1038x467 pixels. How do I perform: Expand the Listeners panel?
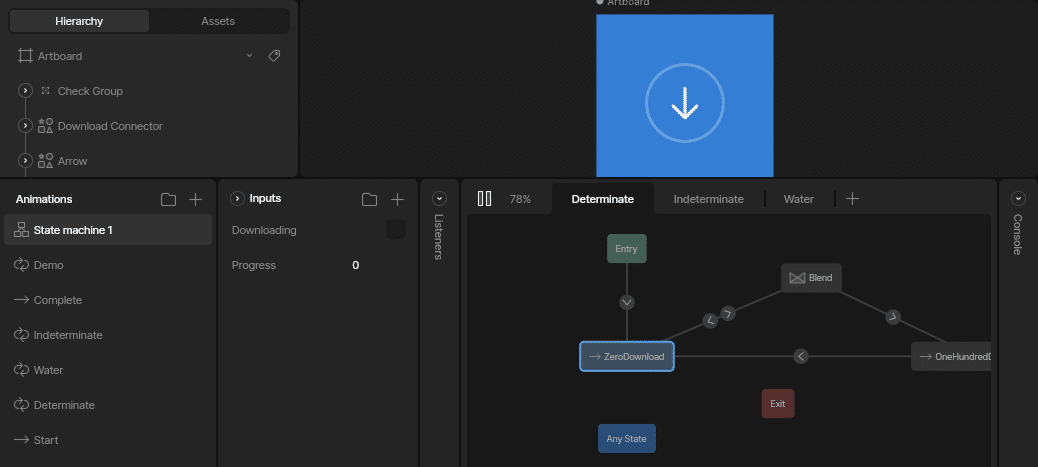[x=439, y=198]
